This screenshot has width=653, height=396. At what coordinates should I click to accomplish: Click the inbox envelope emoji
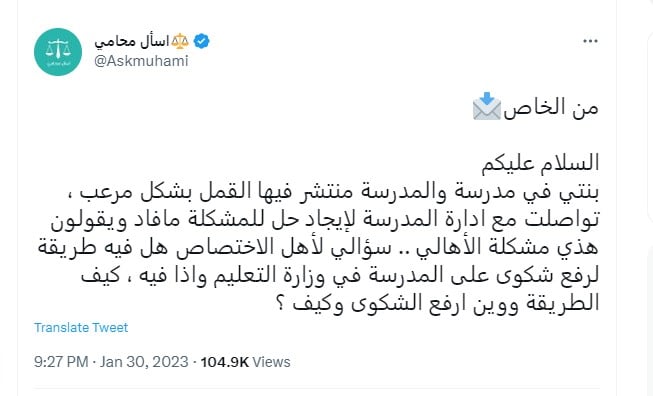(x=487, y=107)
